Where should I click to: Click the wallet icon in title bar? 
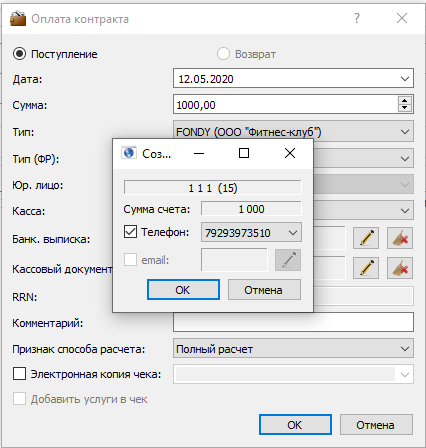click(18, 18)
